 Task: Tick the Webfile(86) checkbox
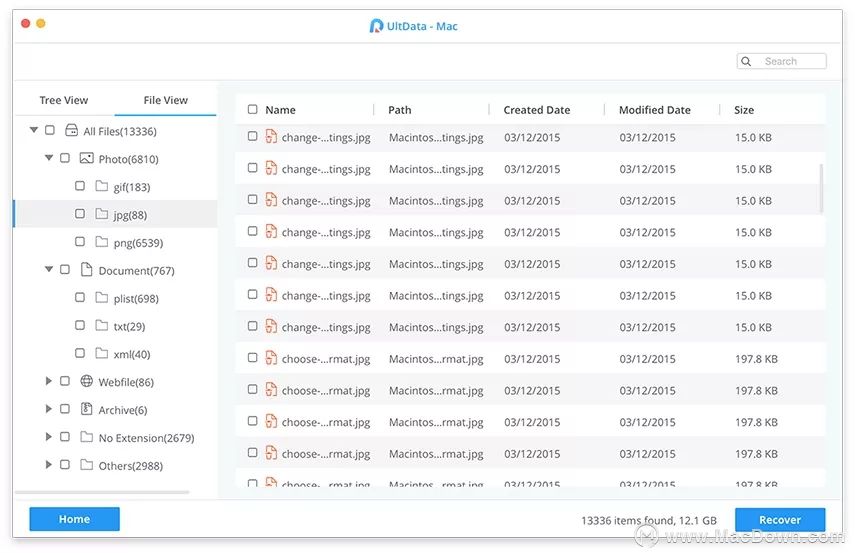pos(65,381)
